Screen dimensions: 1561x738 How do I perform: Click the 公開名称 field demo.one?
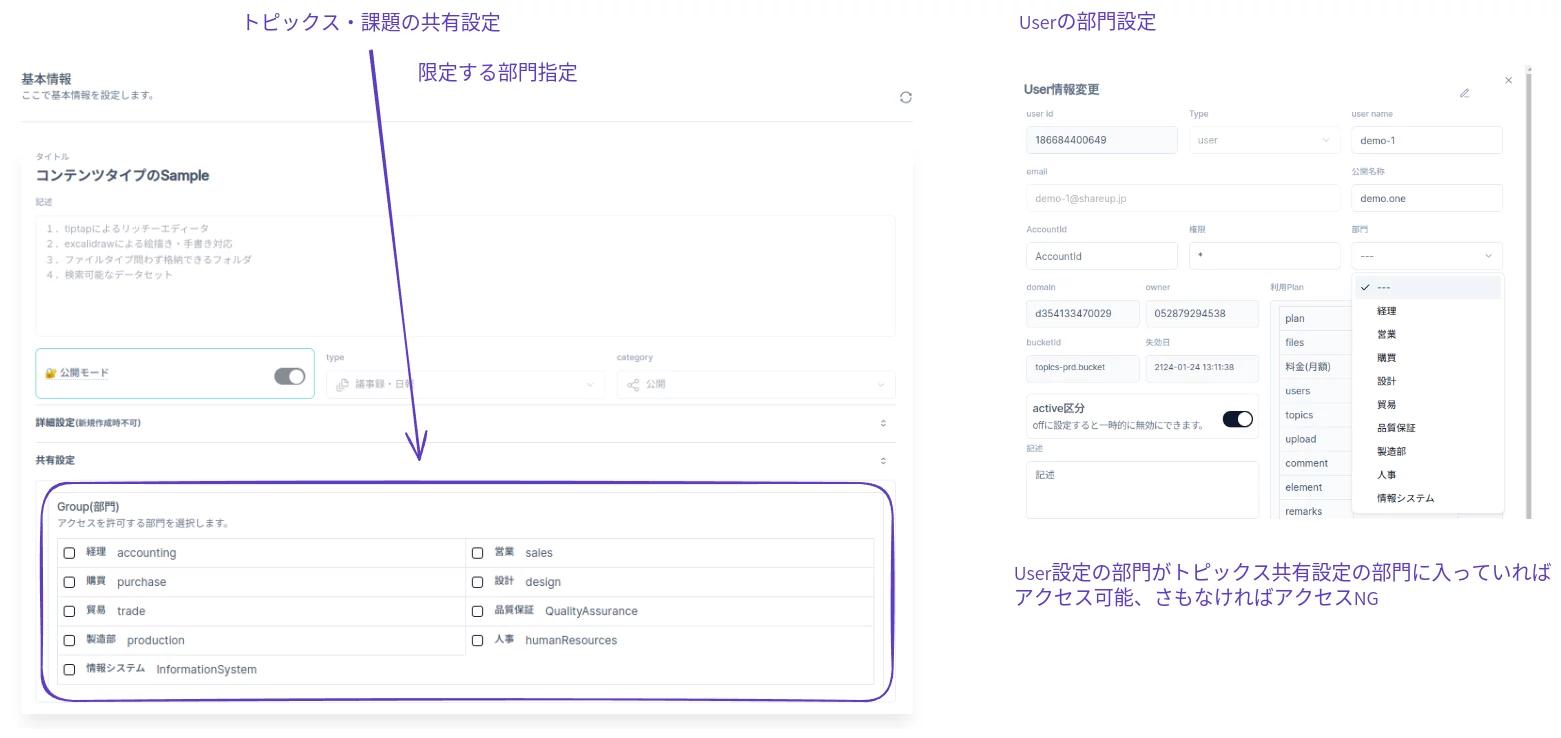1427,198
